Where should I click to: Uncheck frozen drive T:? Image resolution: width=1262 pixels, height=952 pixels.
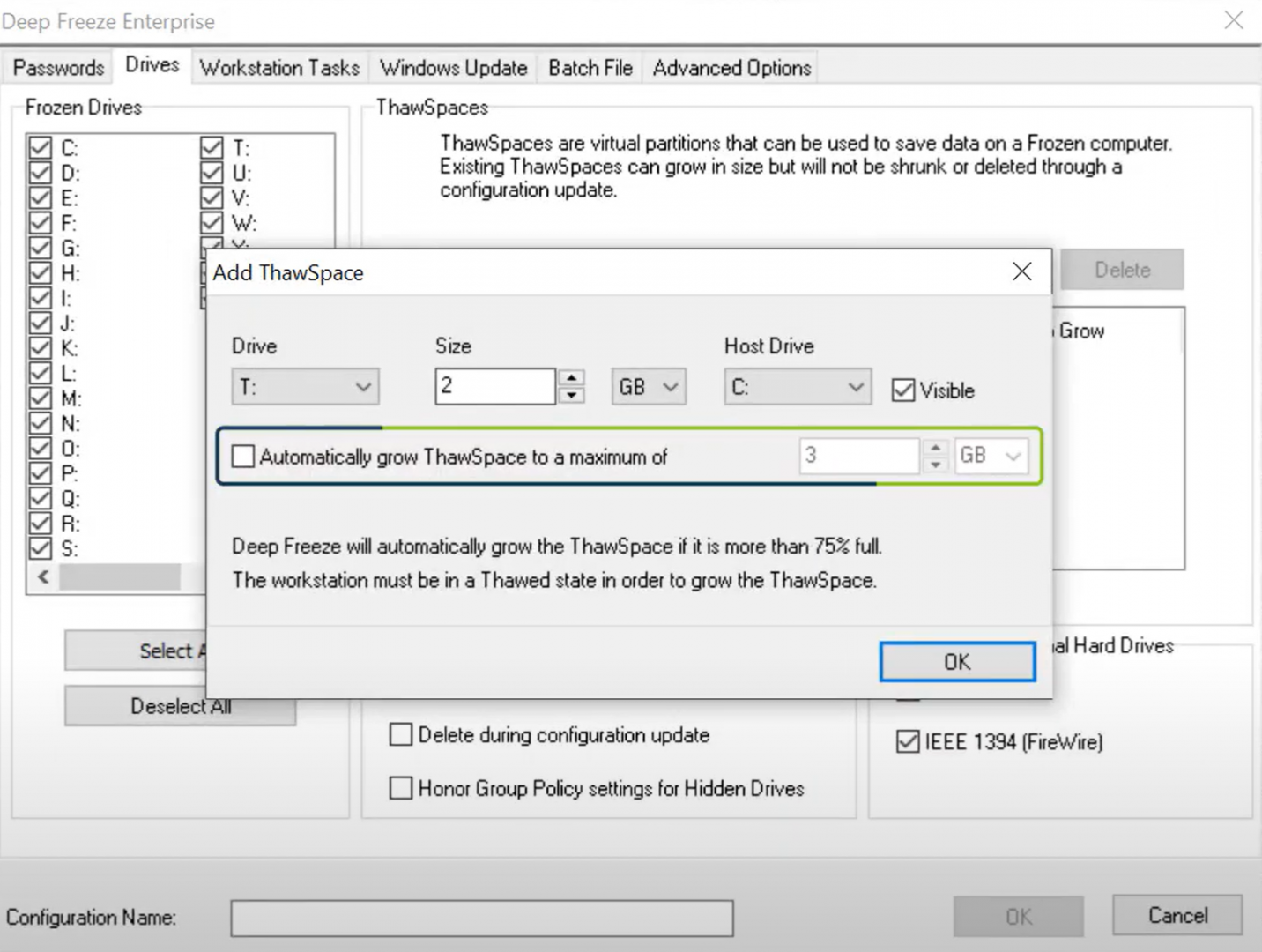tap(212, 147)
